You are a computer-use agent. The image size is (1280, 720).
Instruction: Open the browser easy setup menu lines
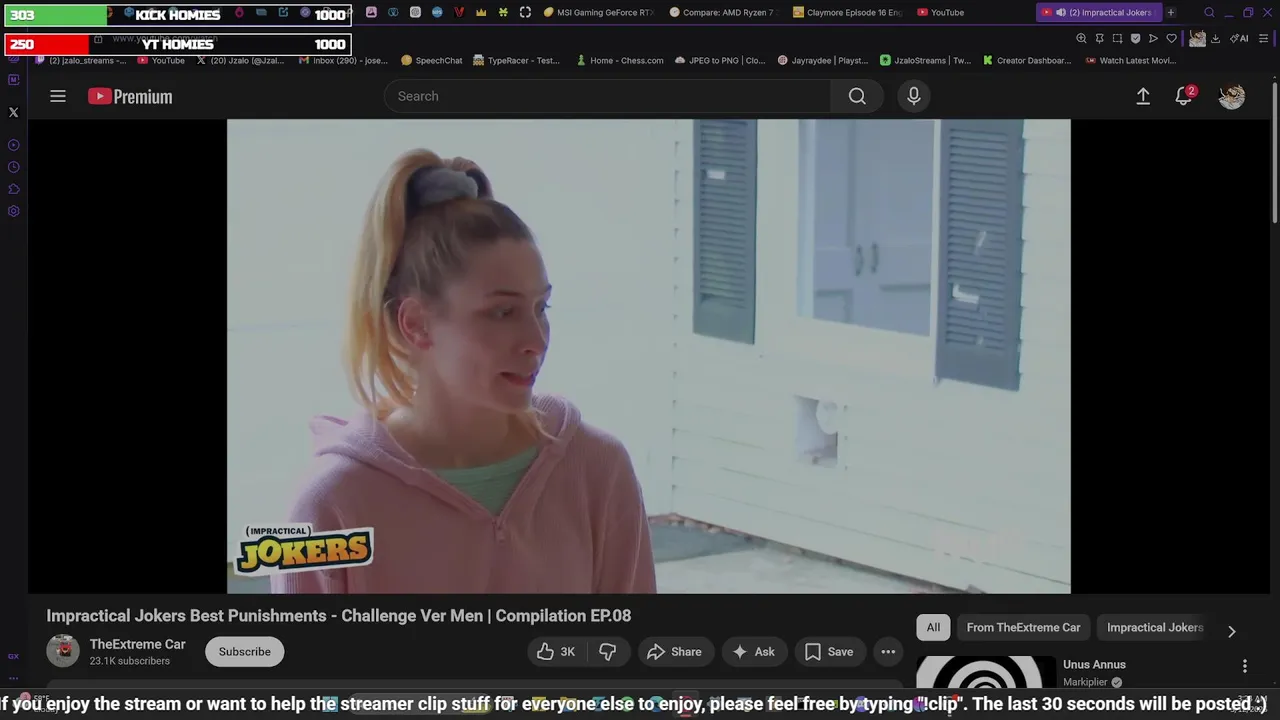pyautogui.click(x=1262, y=38)
